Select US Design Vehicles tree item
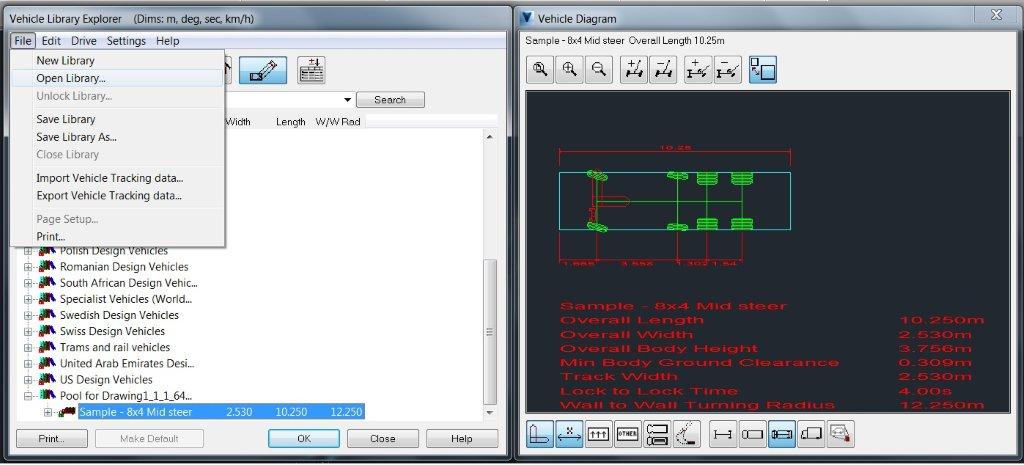1024x465 pixels. click(106, 379)
